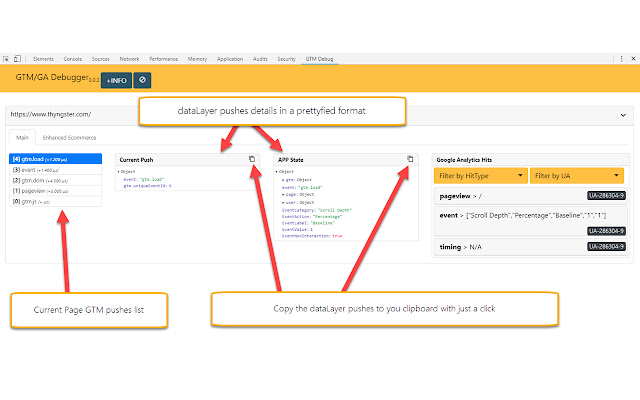Open Filter by HitType dropdown

pyautogui.click(x=480, y=175)
